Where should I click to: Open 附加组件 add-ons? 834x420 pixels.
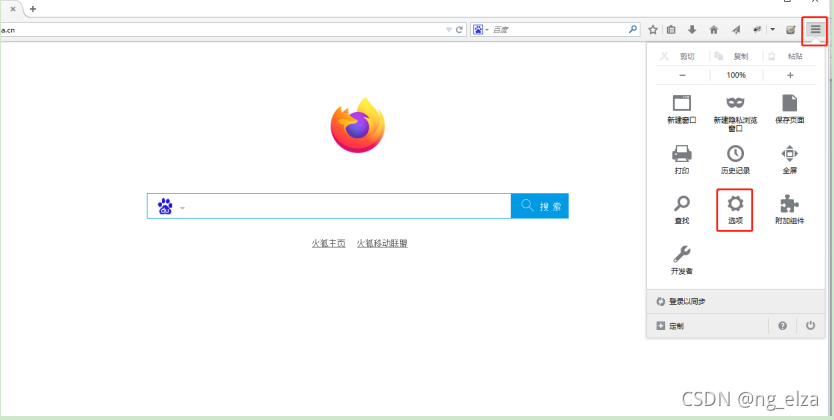tap(790, 210)
